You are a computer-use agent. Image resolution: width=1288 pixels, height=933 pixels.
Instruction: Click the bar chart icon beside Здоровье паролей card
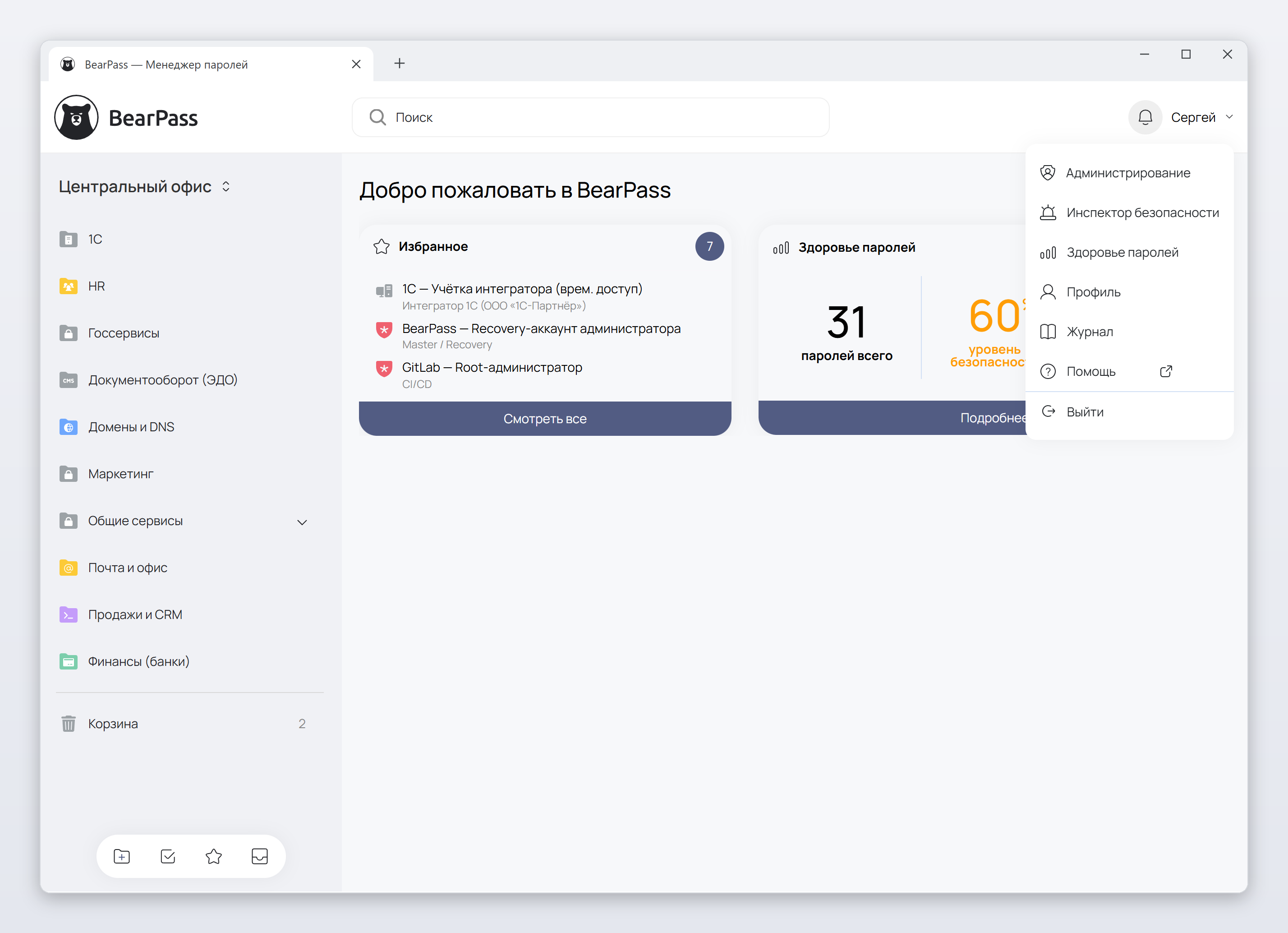click(x=781, y=247)
